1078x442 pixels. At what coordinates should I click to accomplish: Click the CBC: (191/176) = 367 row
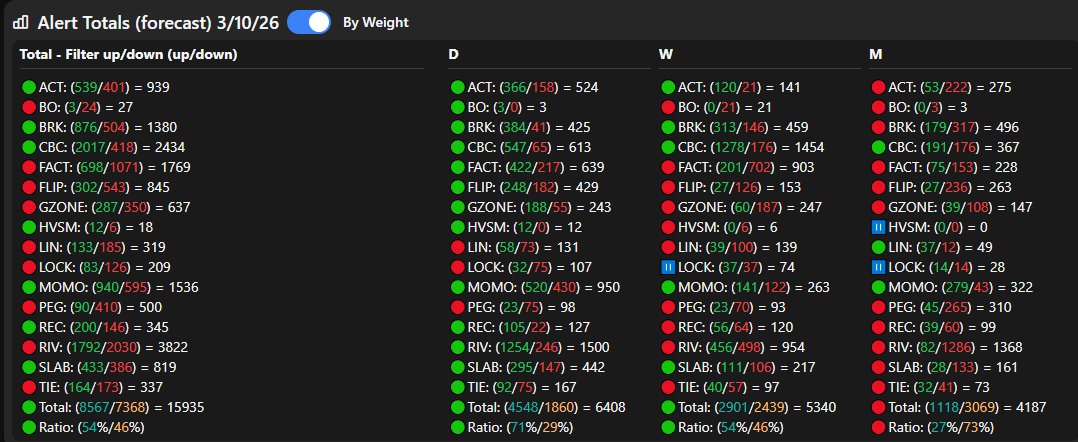pos(945,147)
